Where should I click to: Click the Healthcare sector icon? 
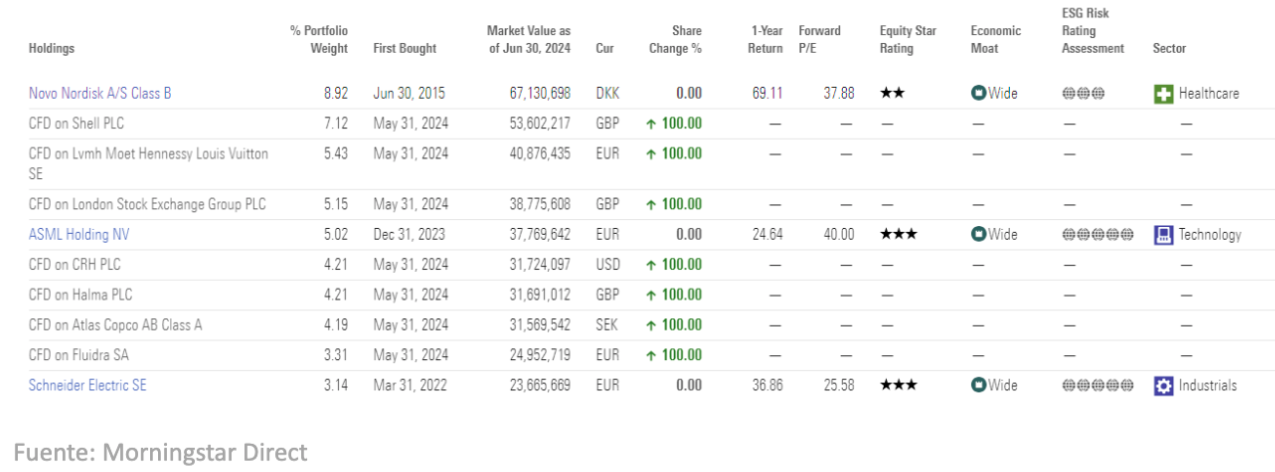[x=1163, y=94]
